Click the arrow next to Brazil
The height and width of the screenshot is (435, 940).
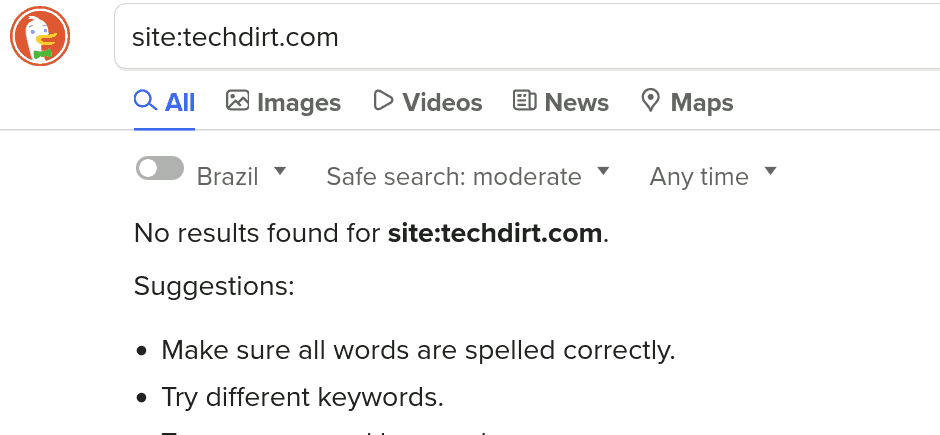[x=280, y=172]
